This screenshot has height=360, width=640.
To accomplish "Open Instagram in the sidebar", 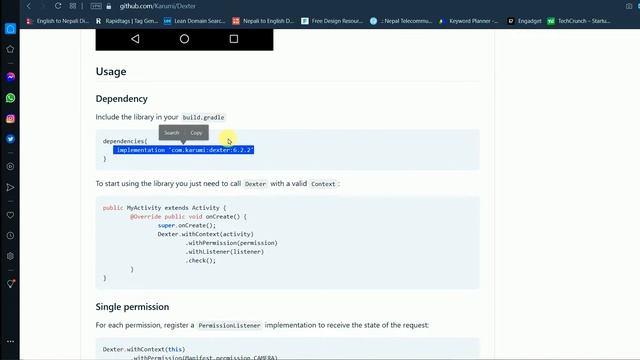I will pyautogui.click(x=10, y=118).
